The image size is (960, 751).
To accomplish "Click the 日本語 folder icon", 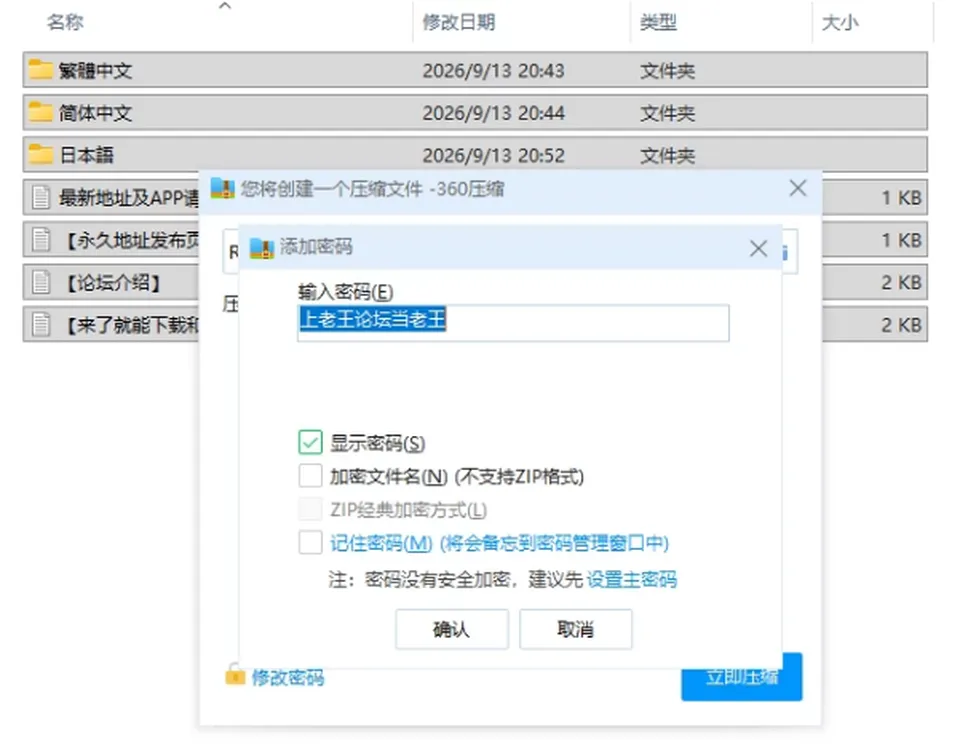I will coord(40,154).
